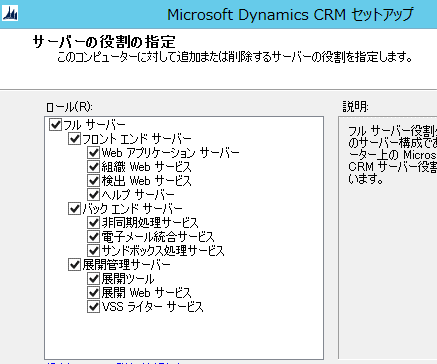This screenshot has height=364, width=437.
Task: Click the Microsoft Dynamics CRM セットアップ title
Action: [x=290, y=15]
